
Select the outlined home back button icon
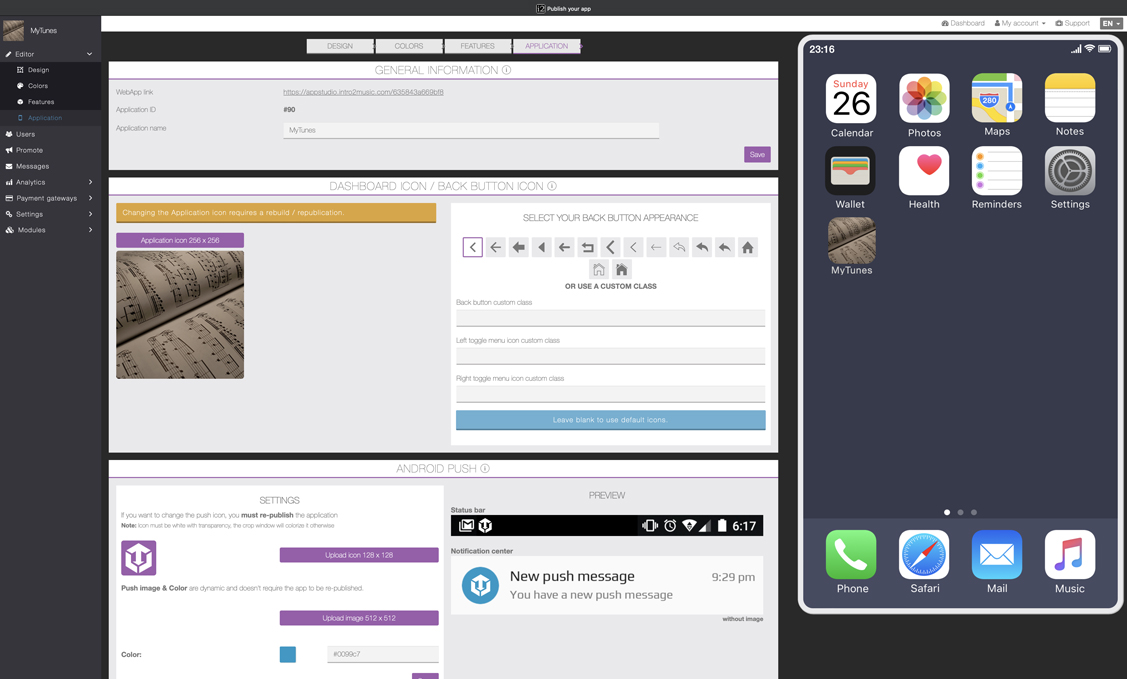(598, 269)
